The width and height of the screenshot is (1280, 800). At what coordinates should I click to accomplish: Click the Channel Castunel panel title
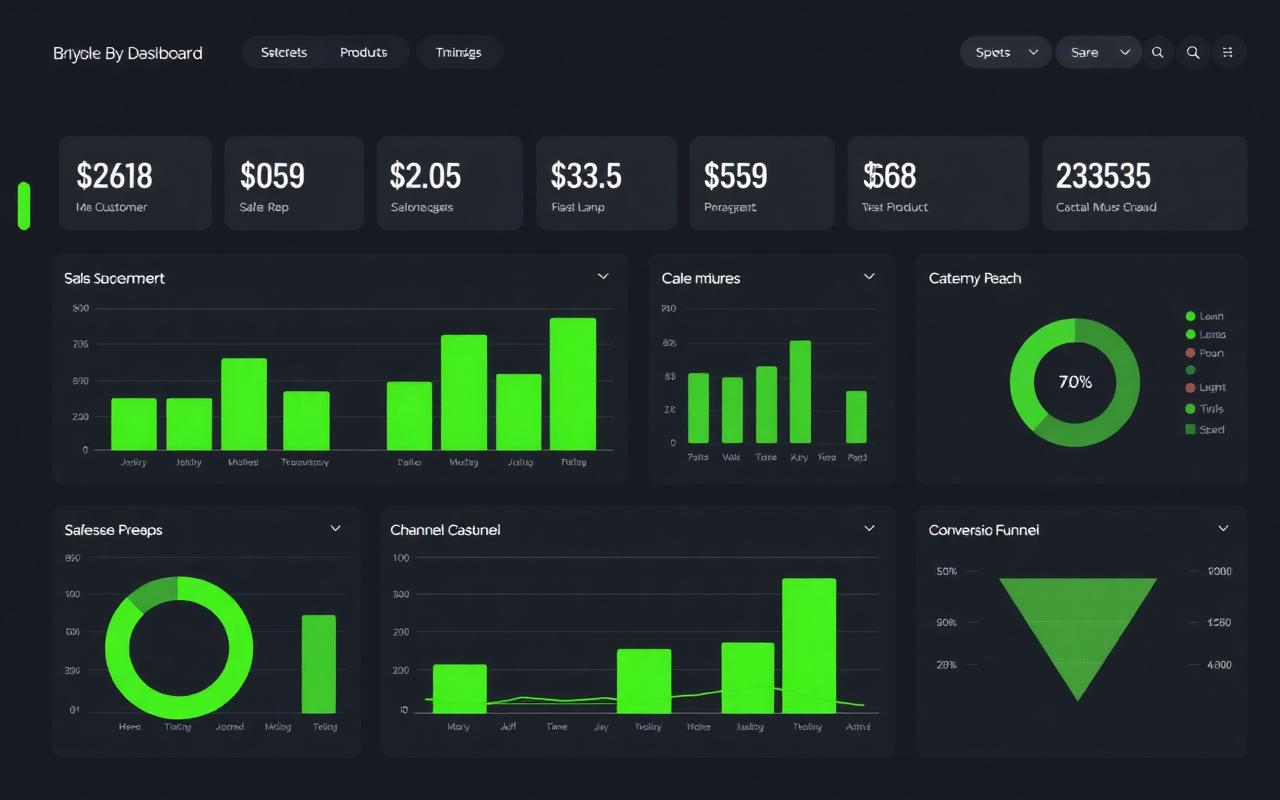(445, 530)
